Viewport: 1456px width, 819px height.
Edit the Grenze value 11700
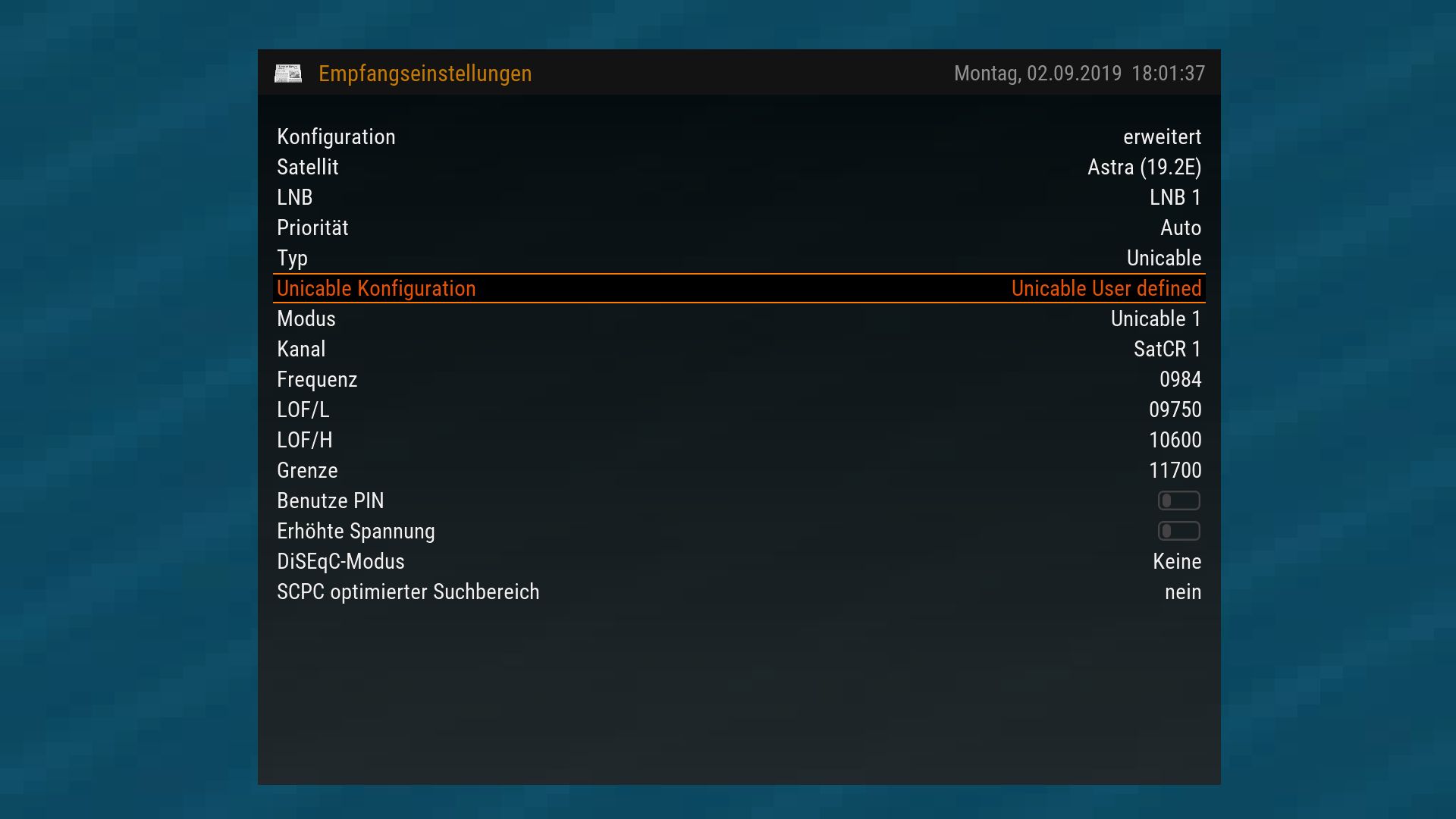click(1175, 470)
